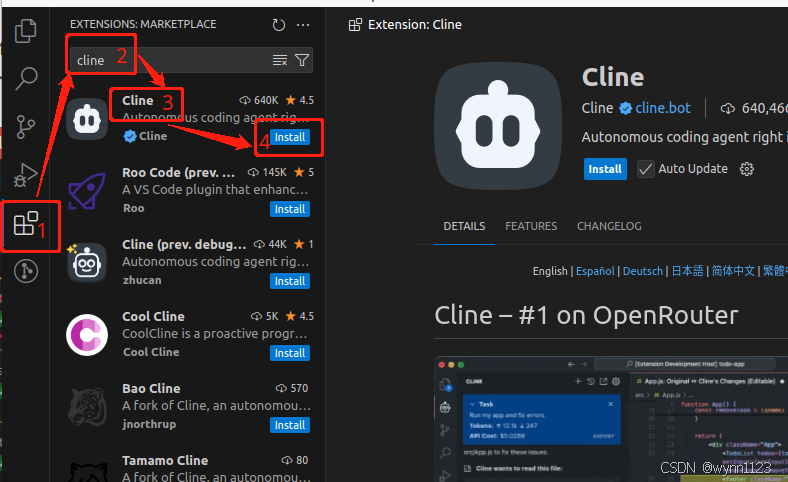Click the Cline demo screenshot preview
The height and width of the screenshot is (482, 788).
(611, 419)
